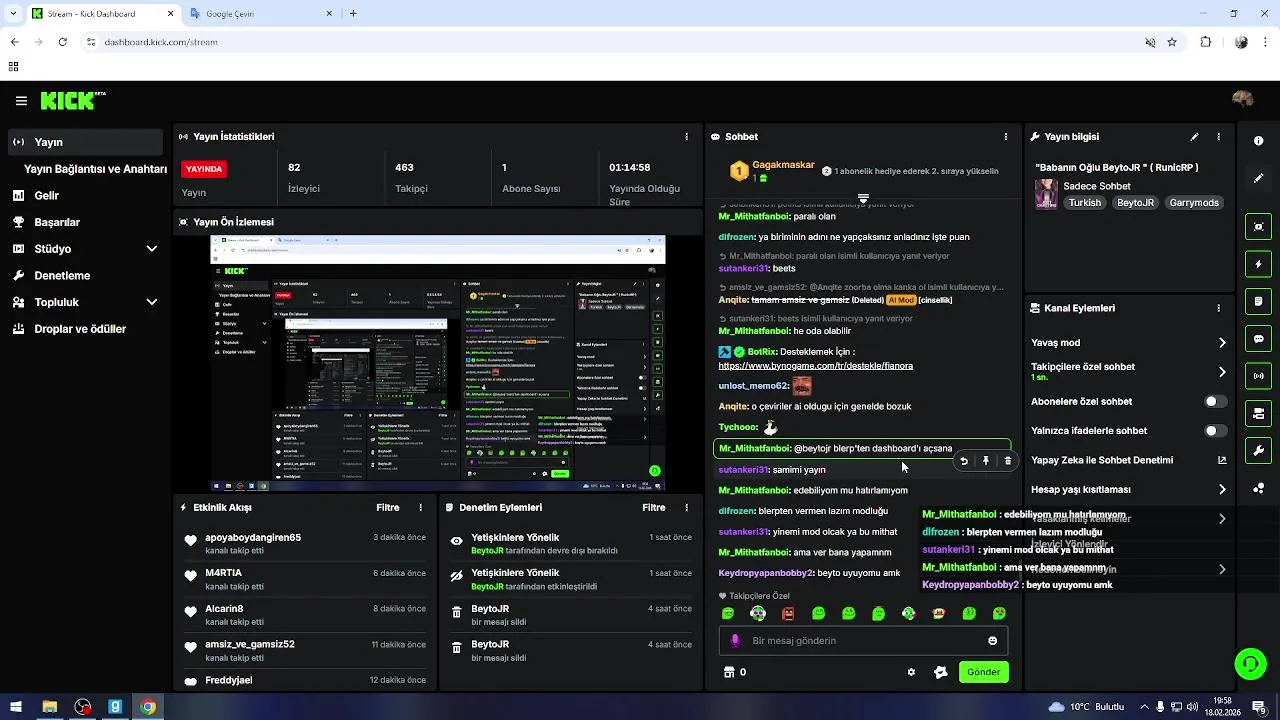Screen dimensions: 1280x720
Task: Click the chat bubble icon in right sidebar
Action: (1258, 339)
